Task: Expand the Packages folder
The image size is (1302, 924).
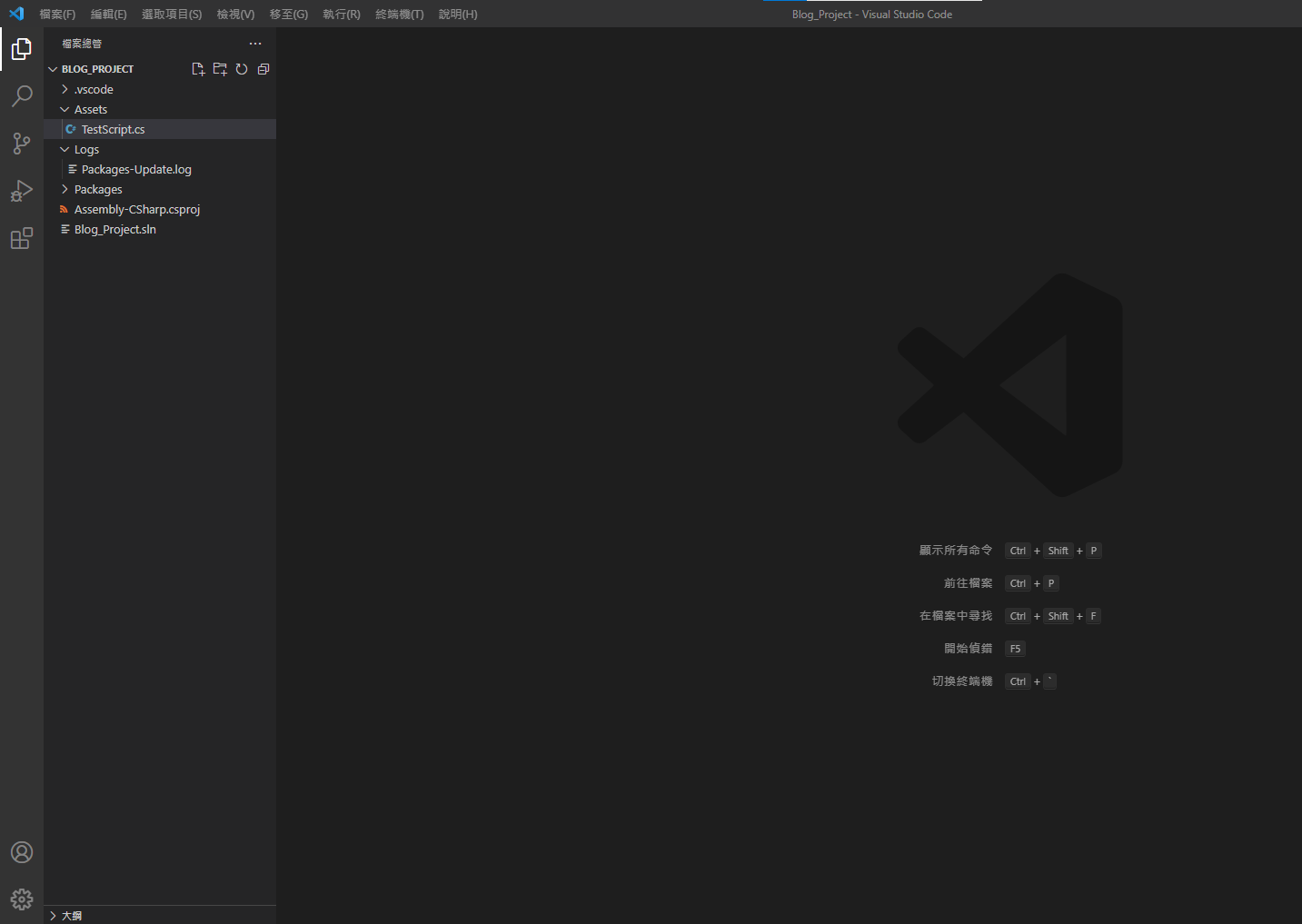Action: 98,189
